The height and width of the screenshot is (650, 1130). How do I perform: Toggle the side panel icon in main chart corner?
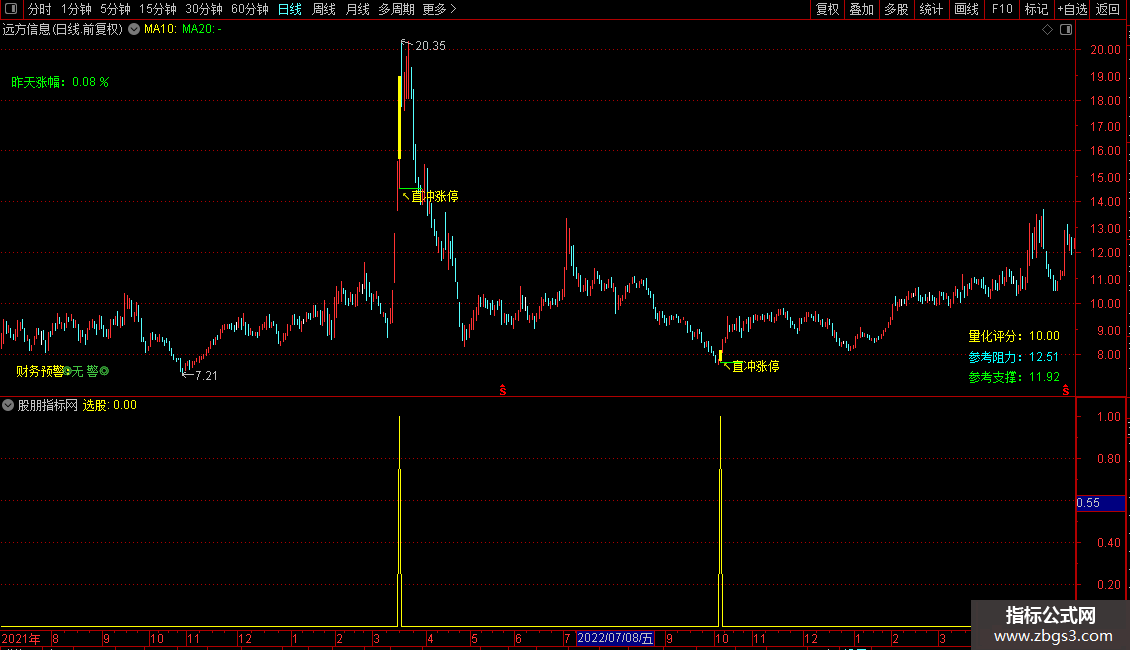pyautogui.click(x=1066, y=30)
